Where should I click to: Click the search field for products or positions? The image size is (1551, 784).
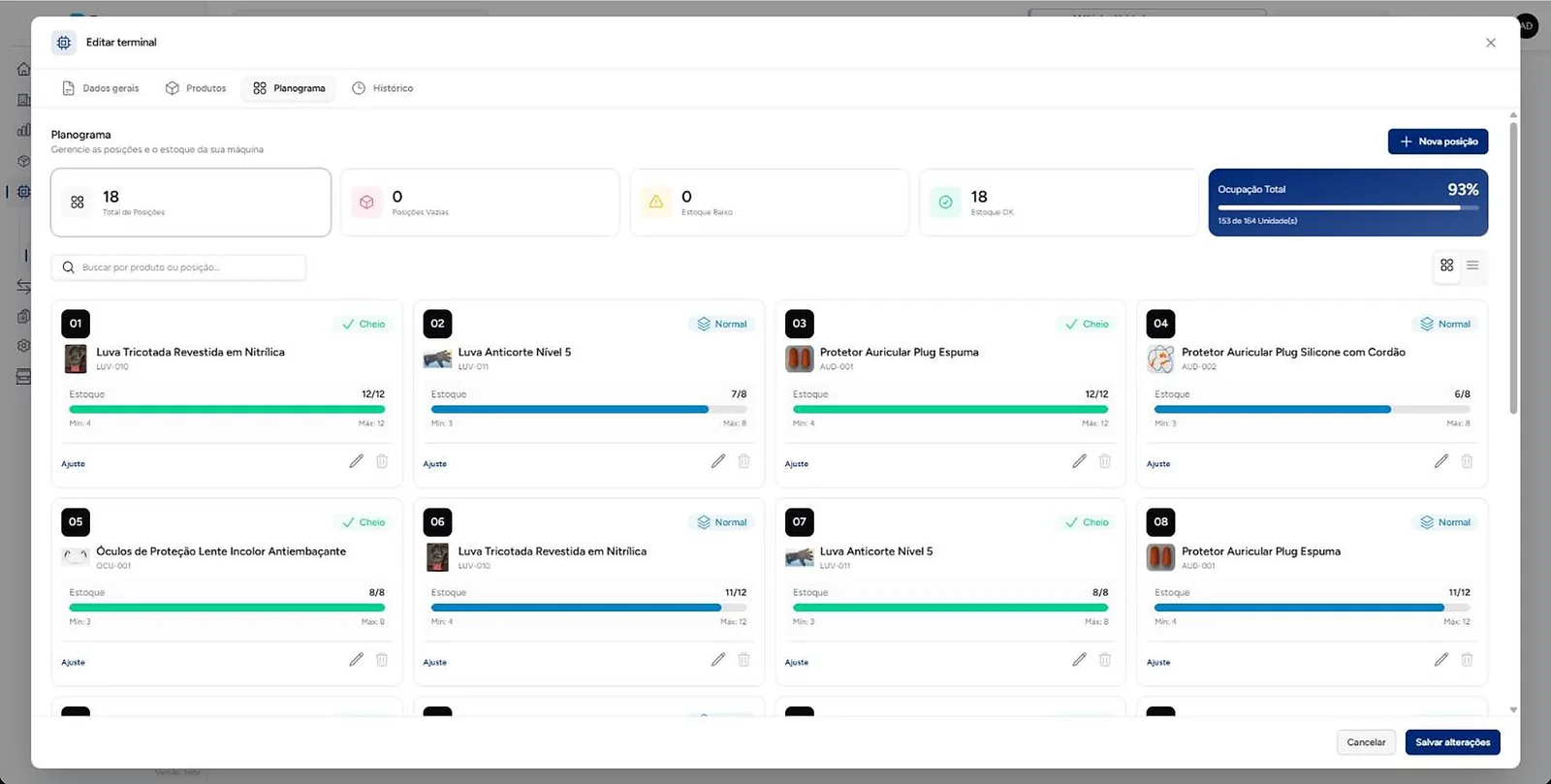(179, 267)
